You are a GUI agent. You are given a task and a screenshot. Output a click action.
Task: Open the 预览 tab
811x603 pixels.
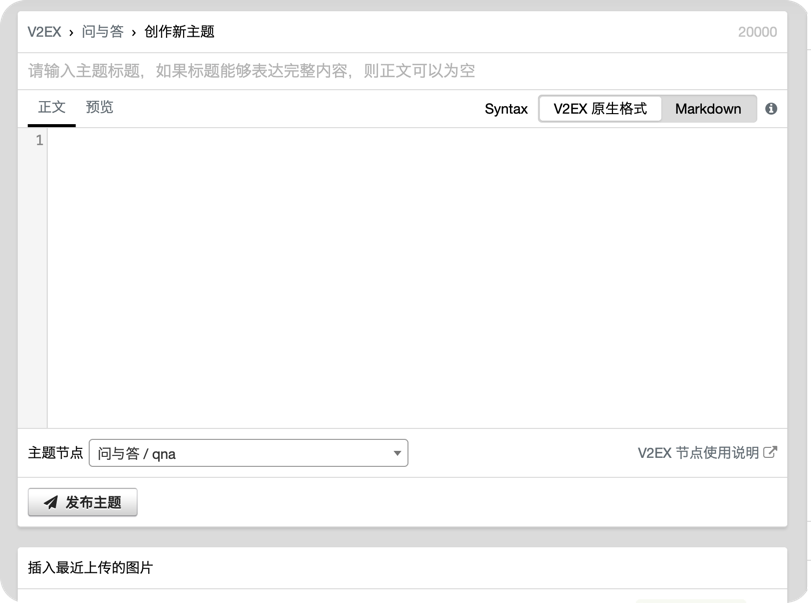pyautogui.click(x=100, y=107)
